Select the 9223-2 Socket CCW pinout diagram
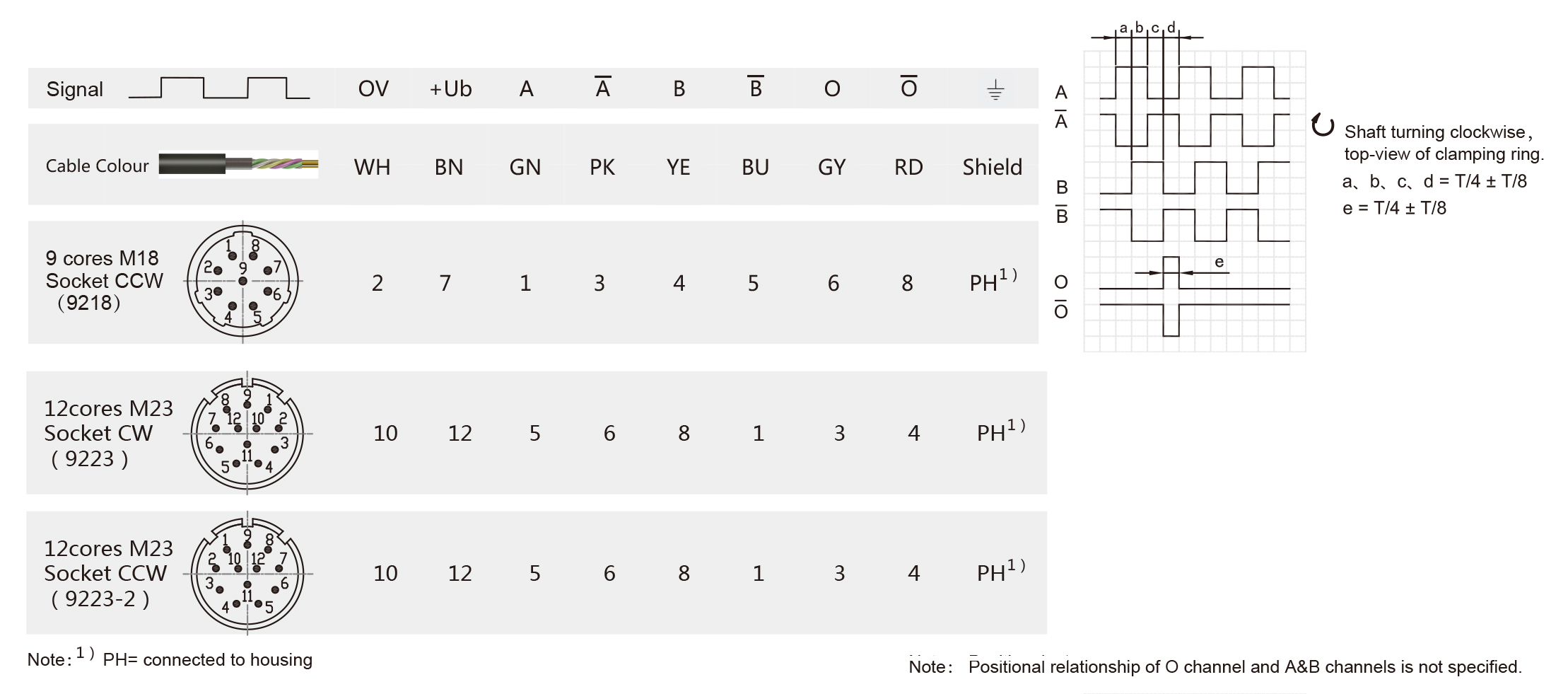Screen dimensions: 1568x694 pos(247,573)
